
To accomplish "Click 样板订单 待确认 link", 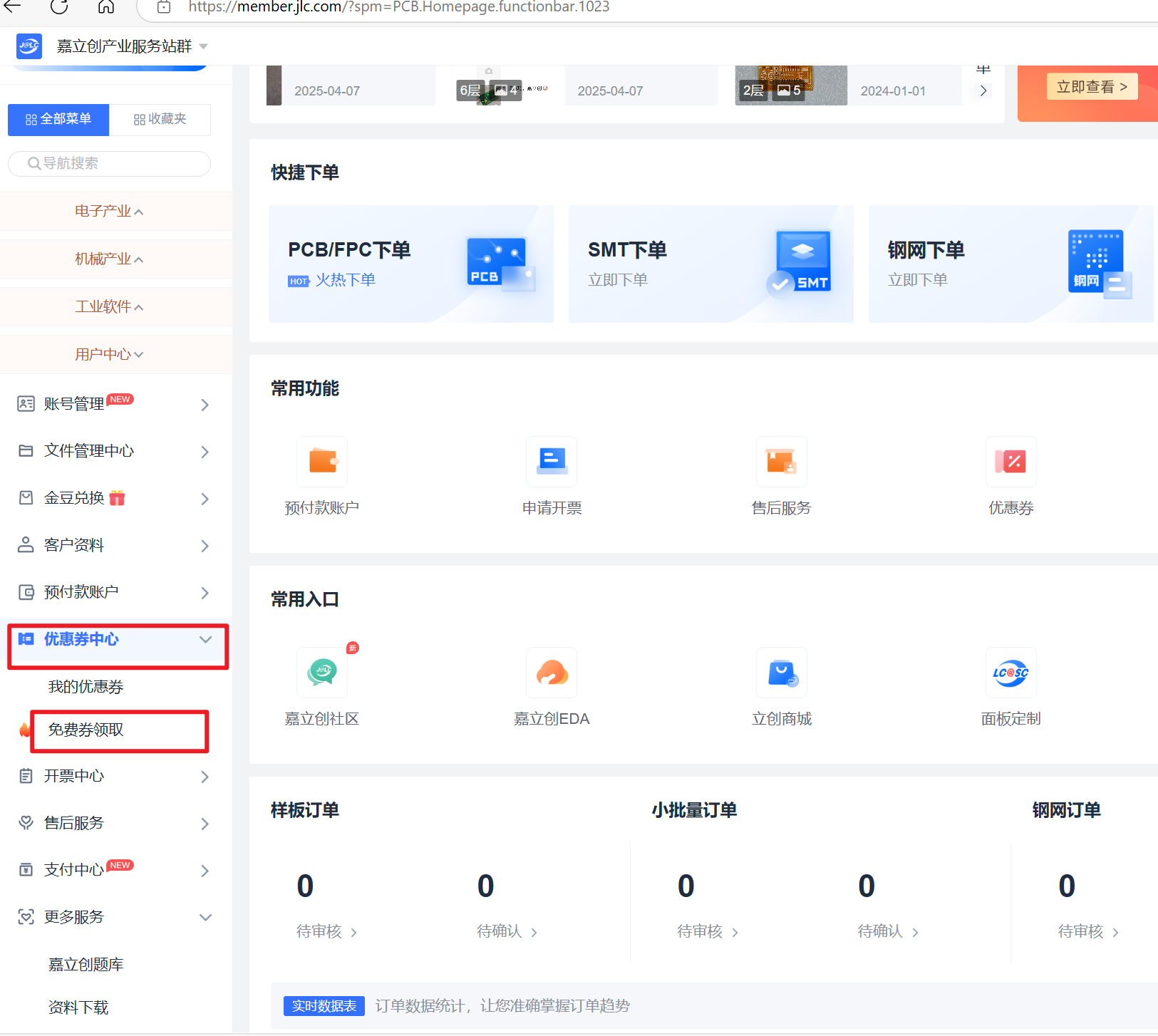I will pos(507,931).
